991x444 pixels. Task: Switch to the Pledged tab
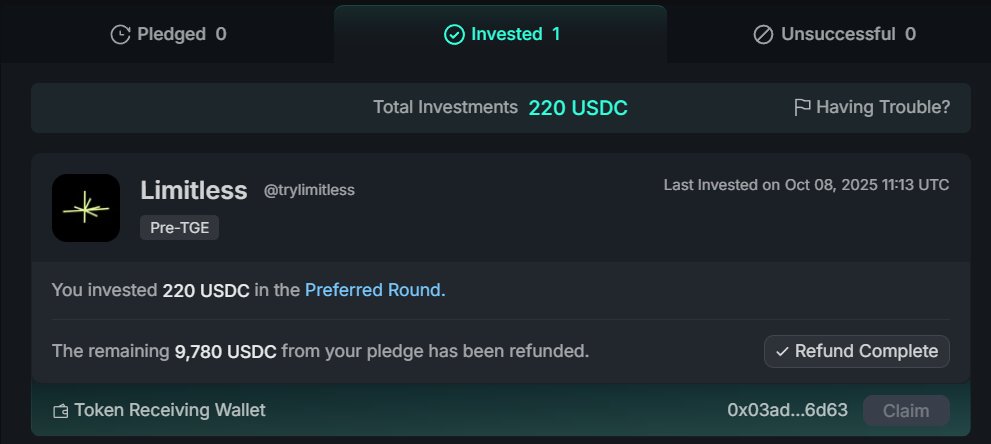coord(168,34)
